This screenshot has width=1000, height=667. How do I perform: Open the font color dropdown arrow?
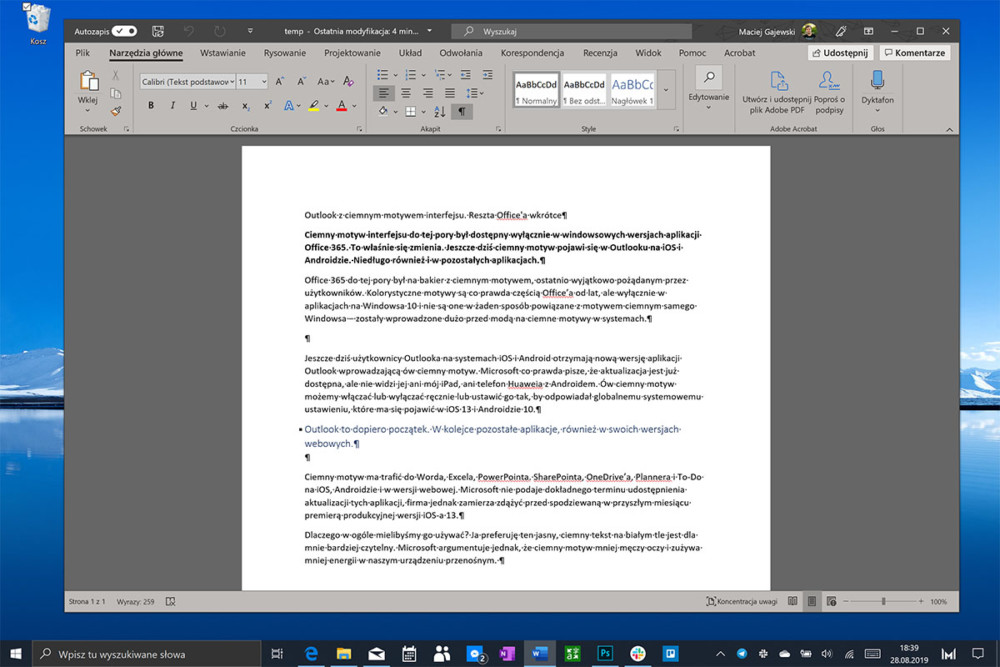click(354, 106)
